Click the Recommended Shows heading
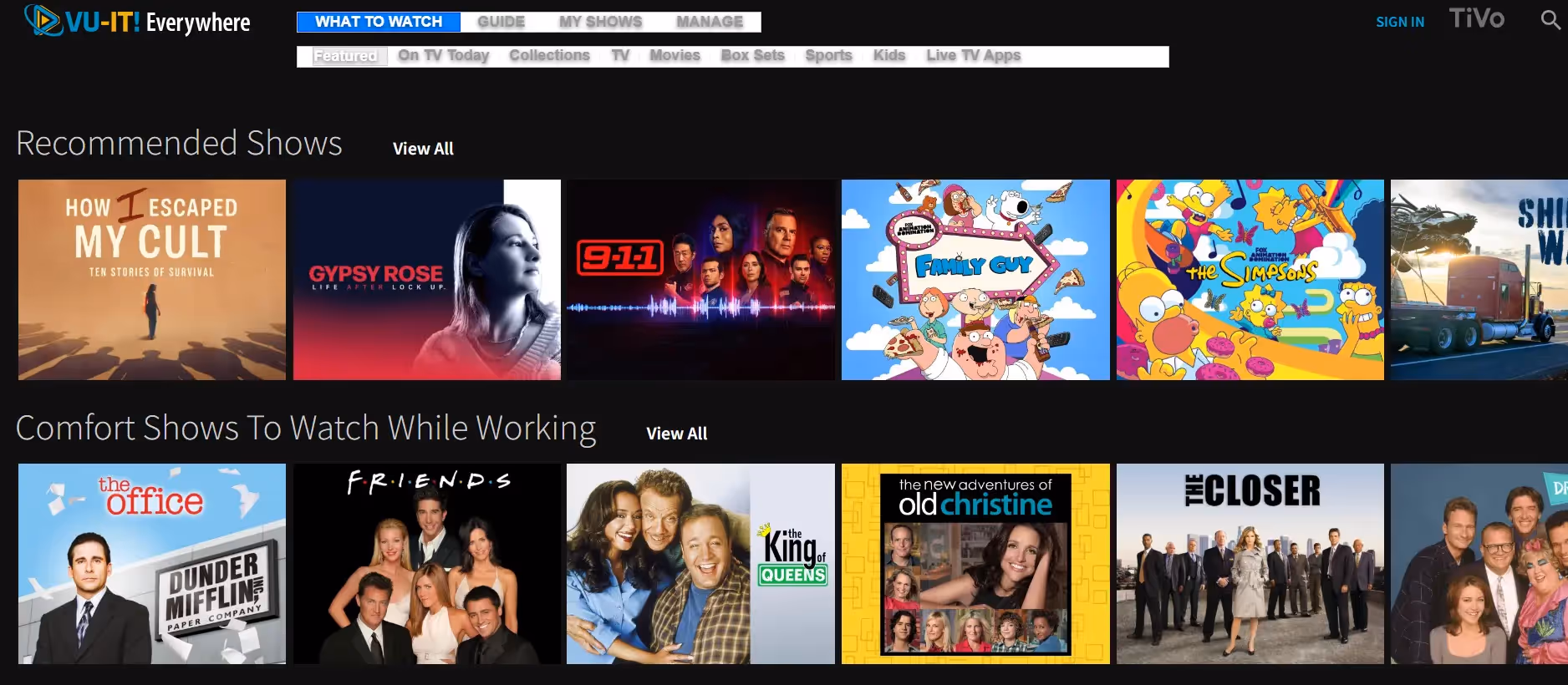1568x685 pixels. coord(179,143)
